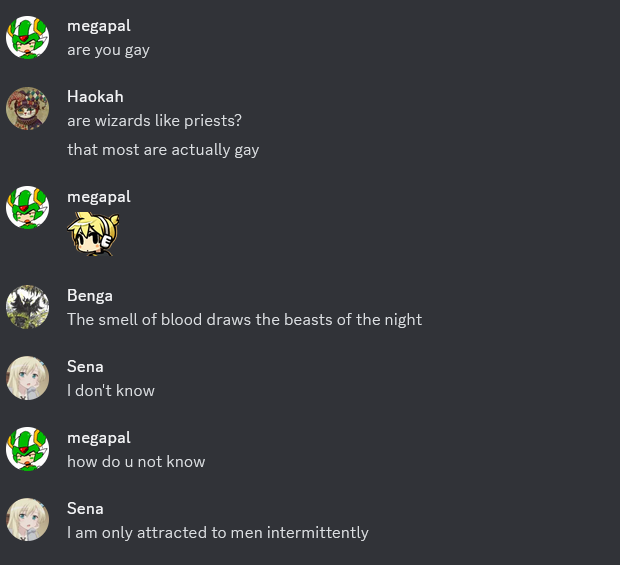Click the username Benga
The width and height of the screenshot is (620, 565).
point(90,296)
